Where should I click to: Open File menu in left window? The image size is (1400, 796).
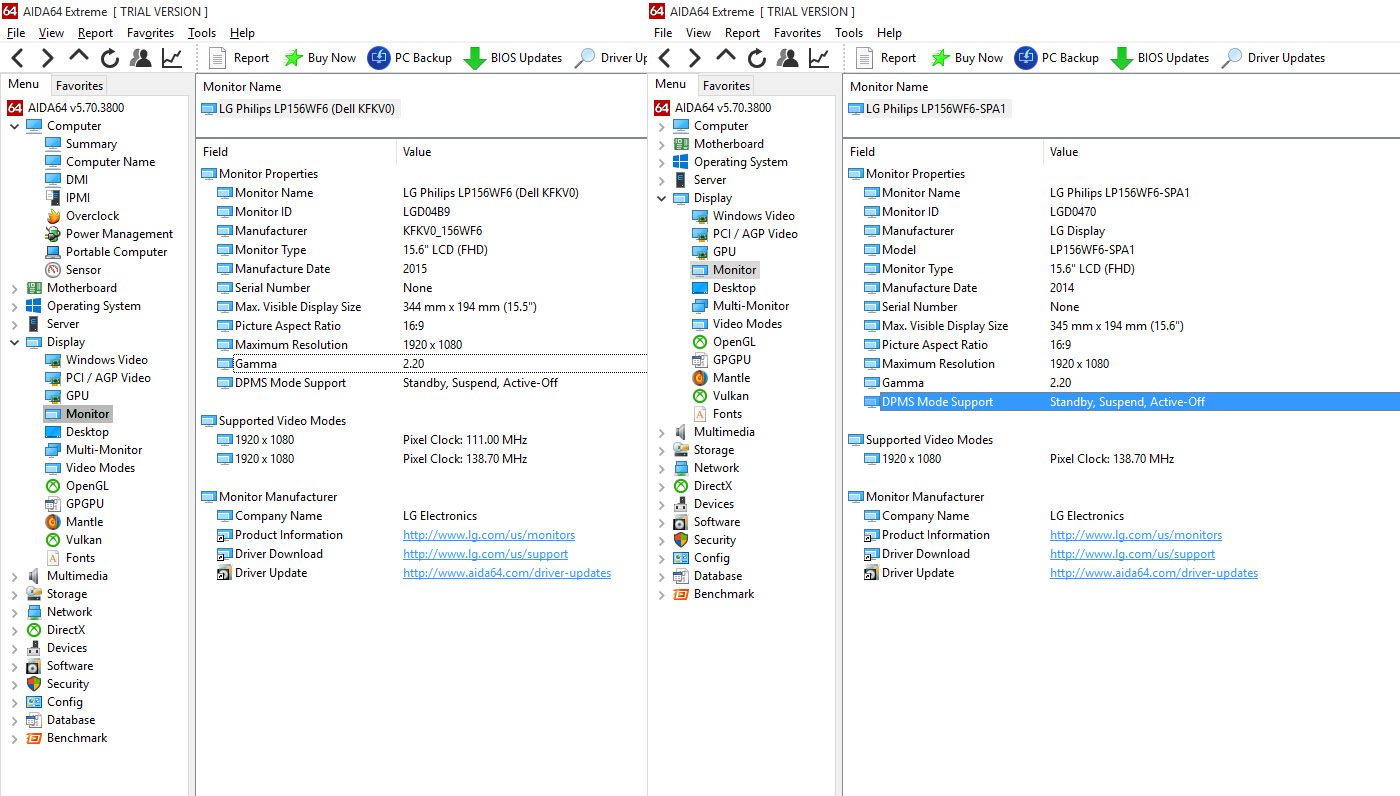16,33
